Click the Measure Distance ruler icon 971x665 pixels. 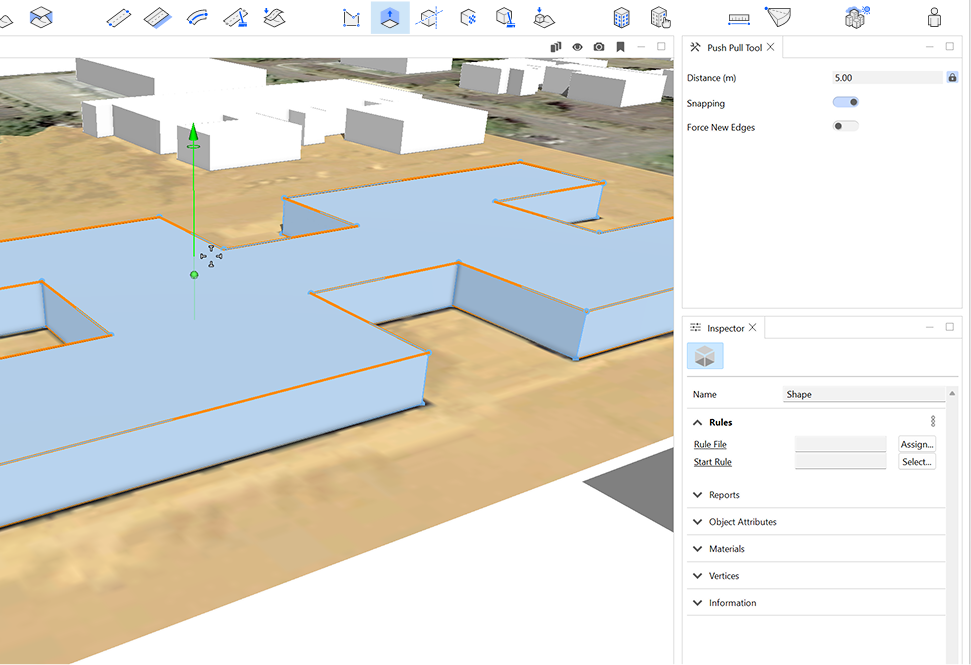739,17
